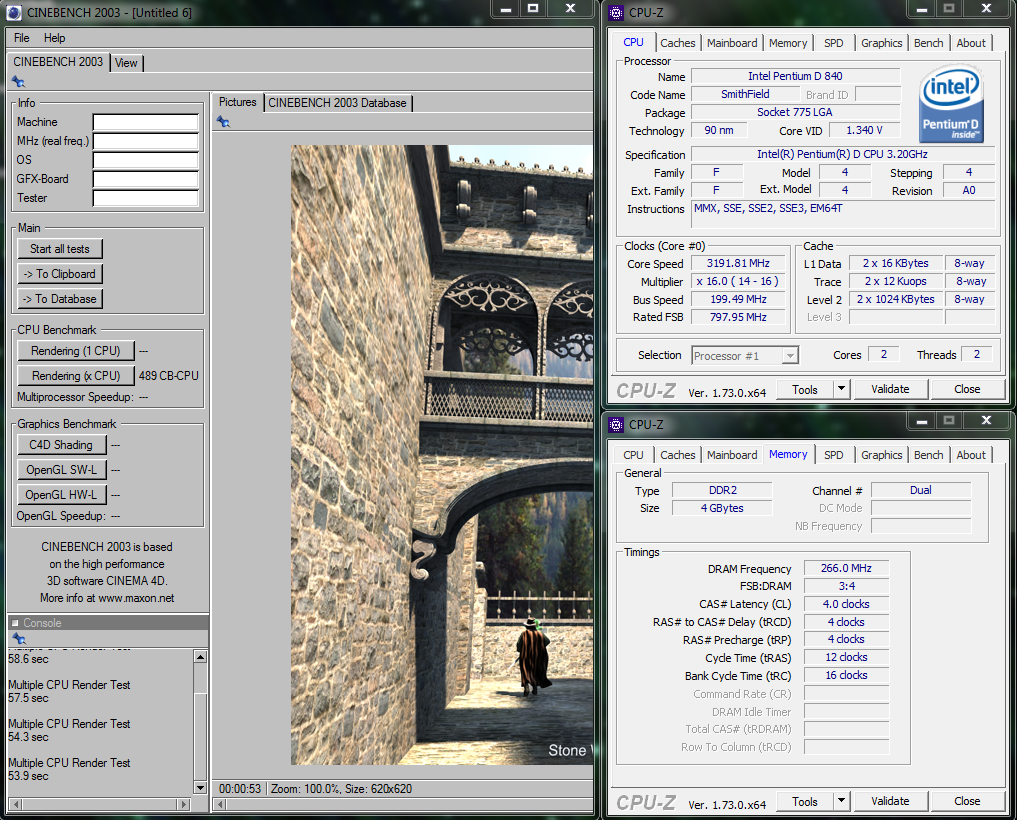Open Memory tab in top CPU-Z window

click(x=788, y=43)
